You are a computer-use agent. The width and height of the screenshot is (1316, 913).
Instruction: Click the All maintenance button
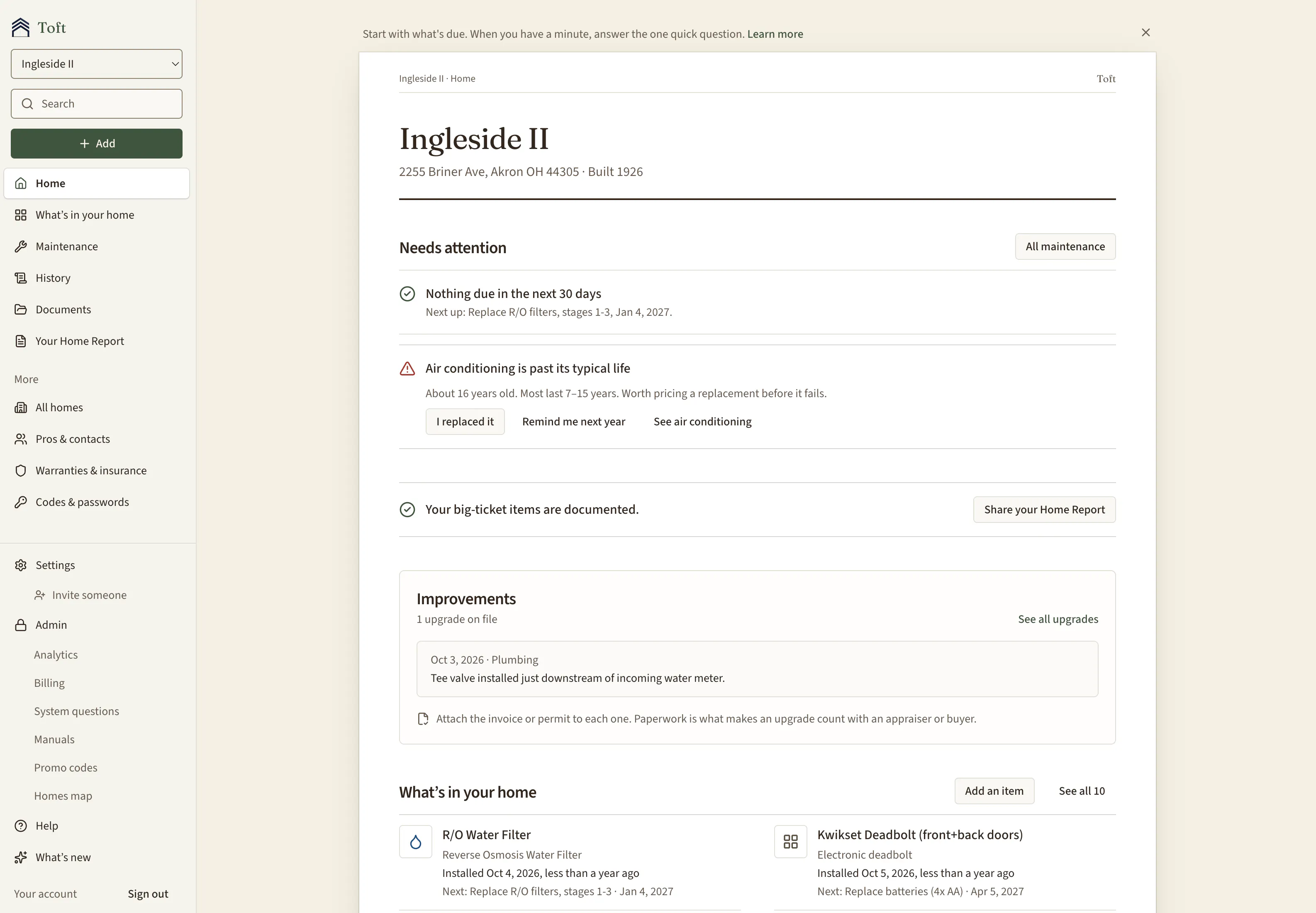[x=1065, y=246]
